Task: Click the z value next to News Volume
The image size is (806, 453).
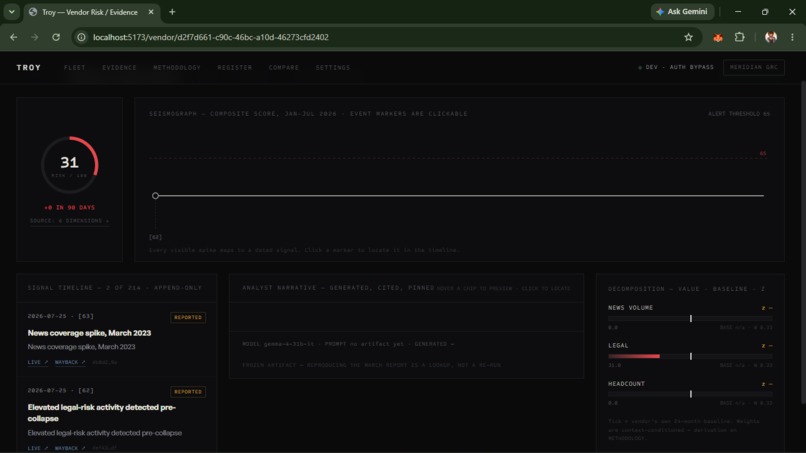Action: click(x=766, y=308)
